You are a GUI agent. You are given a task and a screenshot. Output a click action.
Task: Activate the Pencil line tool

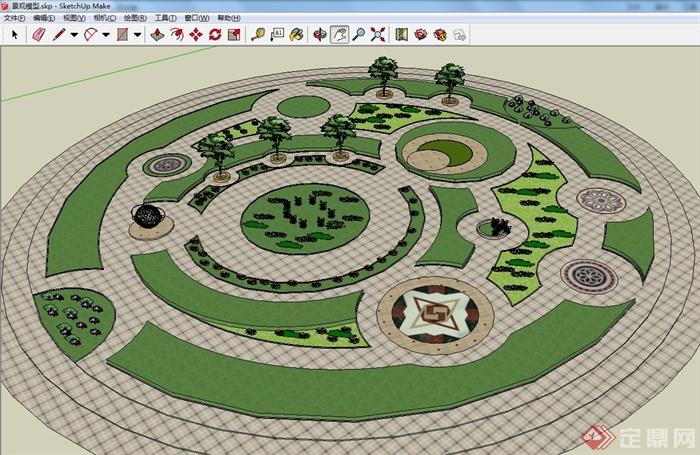(60, 34)
